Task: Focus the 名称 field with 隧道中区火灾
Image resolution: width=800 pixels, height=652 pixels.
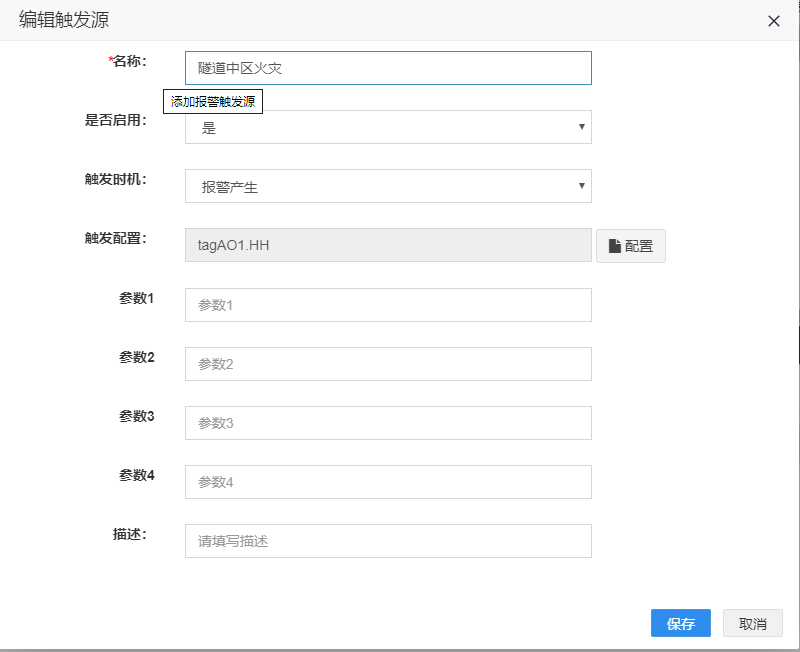Action: tap(388, 68)
